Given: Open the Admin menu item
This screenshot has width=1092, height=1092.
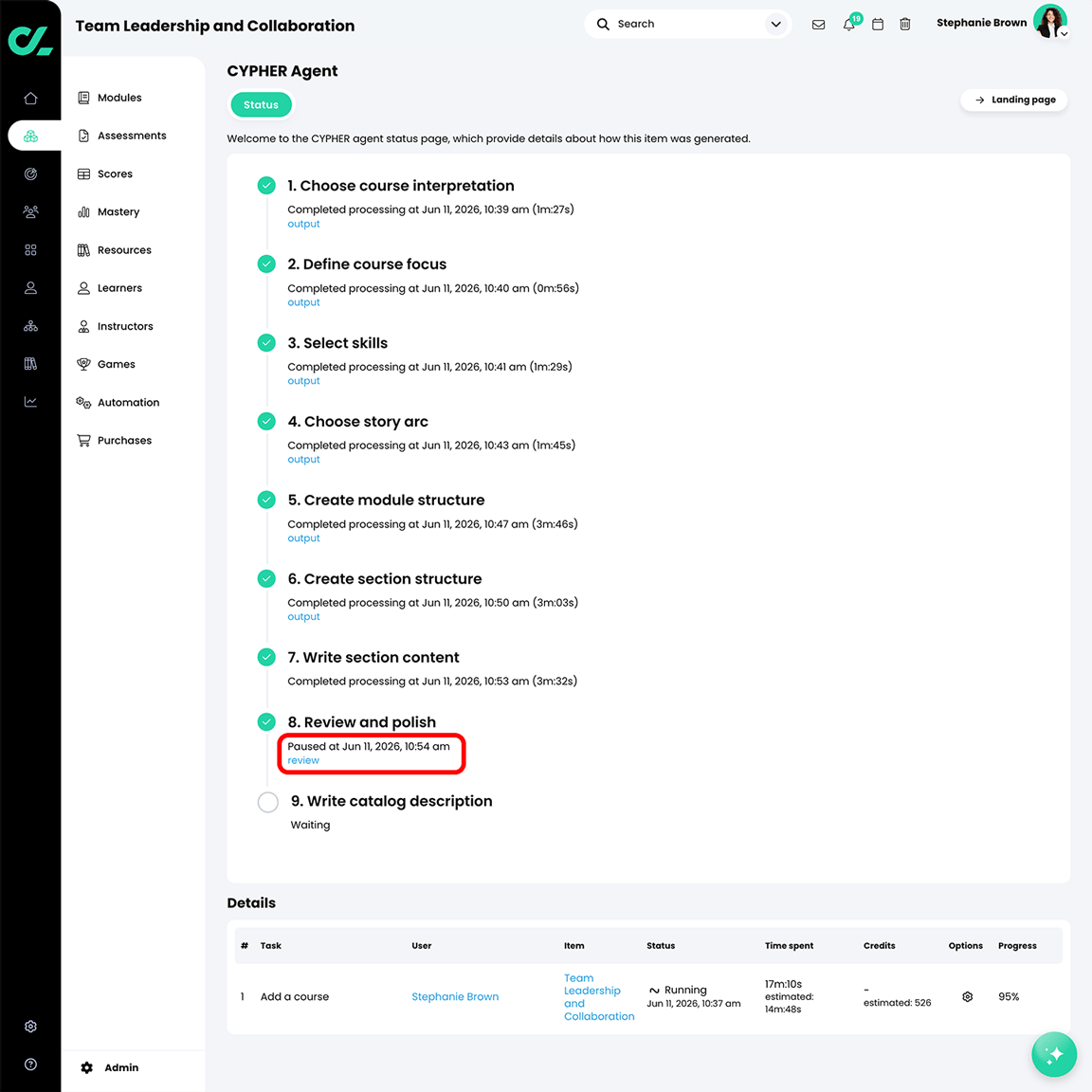Looking at the screenshot, I should (110, 1067).
